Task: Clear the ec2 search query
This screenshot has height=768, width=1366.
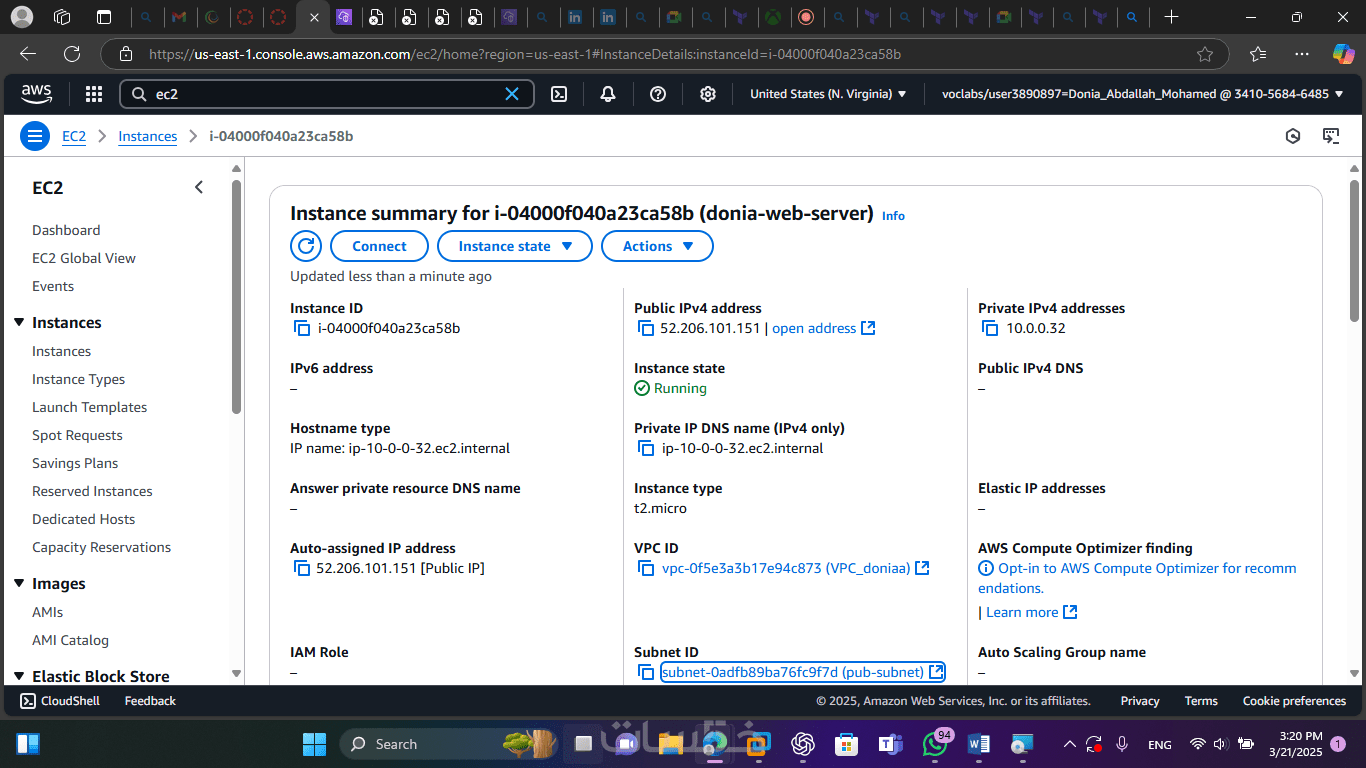Action: click(x=512, y=94)
